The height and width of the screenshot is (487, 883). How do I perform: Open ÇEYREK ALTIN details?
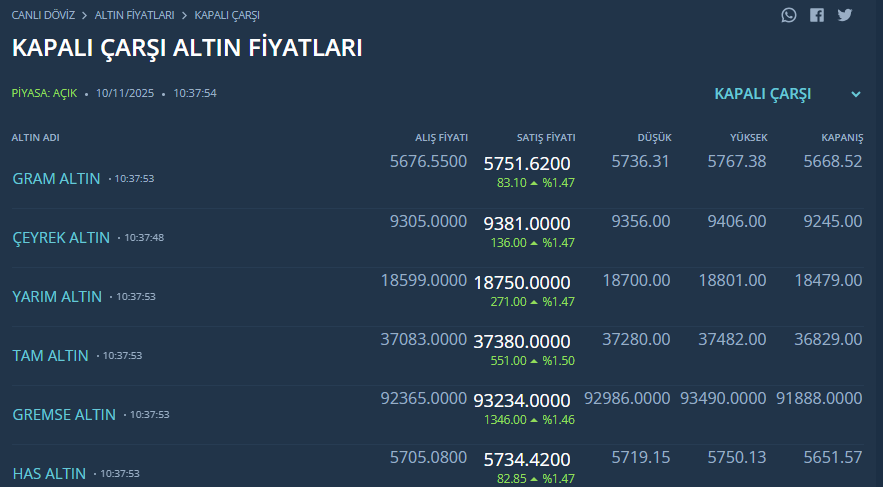click(61, 238)
